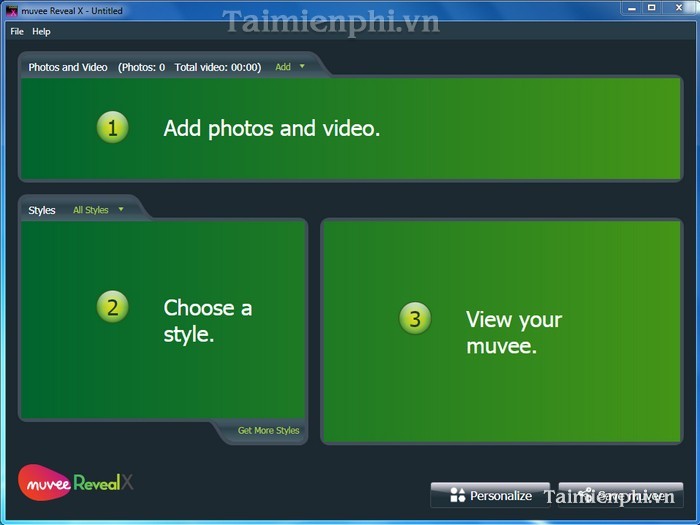Click the share icon on Save/Share button

[x=584, y=495]
